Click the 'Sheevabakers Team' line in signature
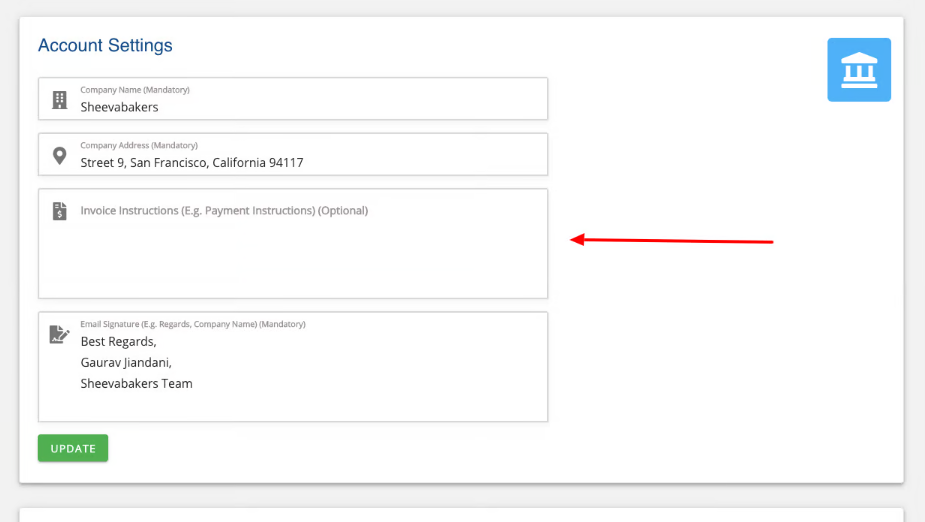Image resolution: width=925 pixels, height=522 pixels. click(x=136, y=384)
